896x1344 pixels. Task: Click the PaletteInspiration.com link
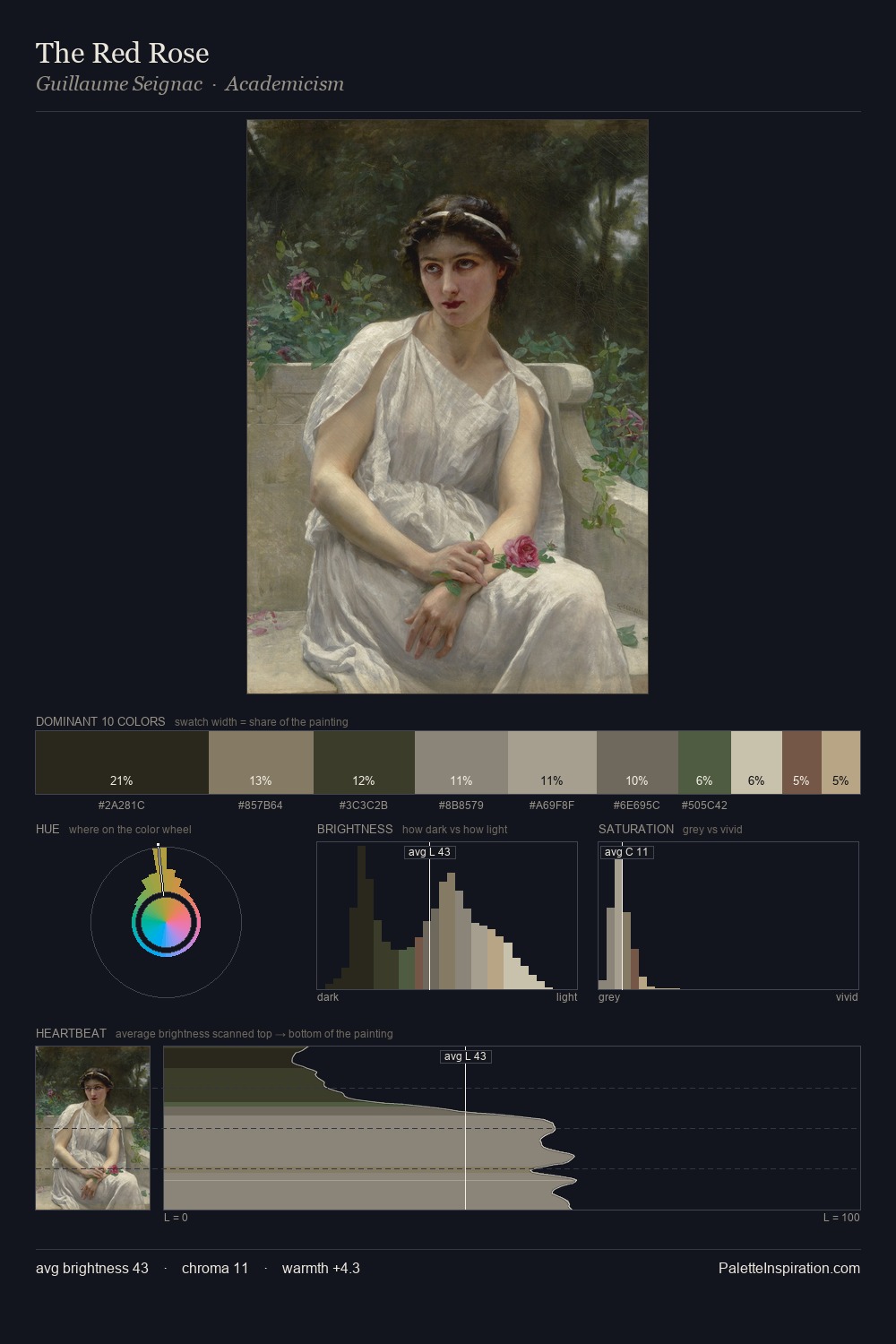pyautogui.click(x=789, y=1268)
